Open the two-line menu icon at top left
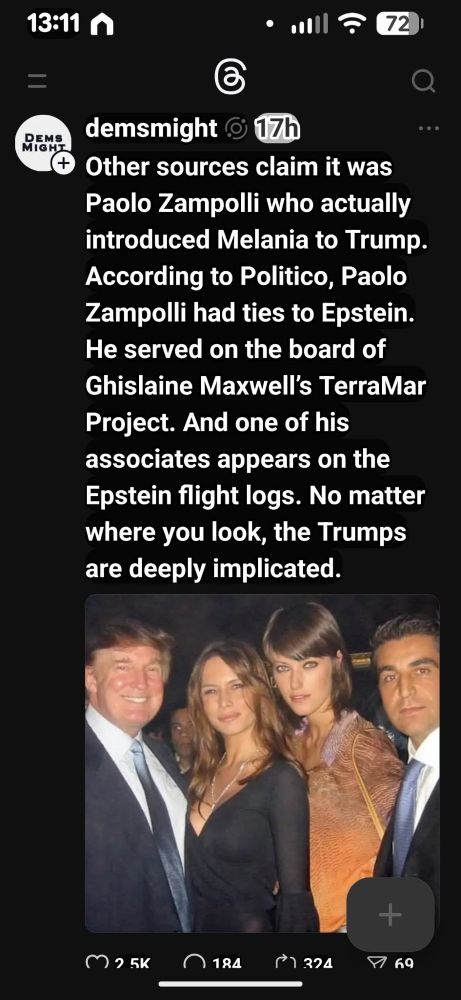 (x=37, y=80)
